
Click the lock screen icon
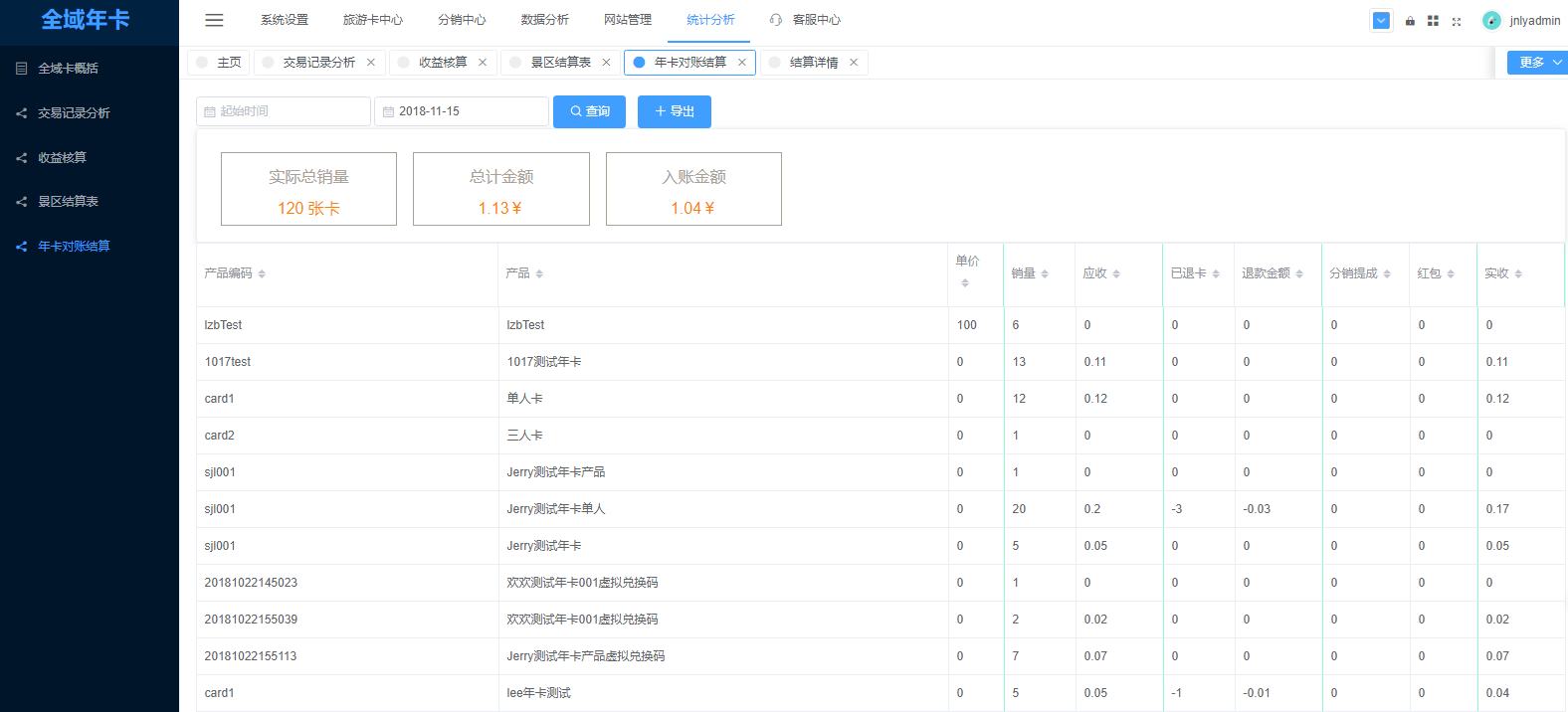click(1410, 21)
